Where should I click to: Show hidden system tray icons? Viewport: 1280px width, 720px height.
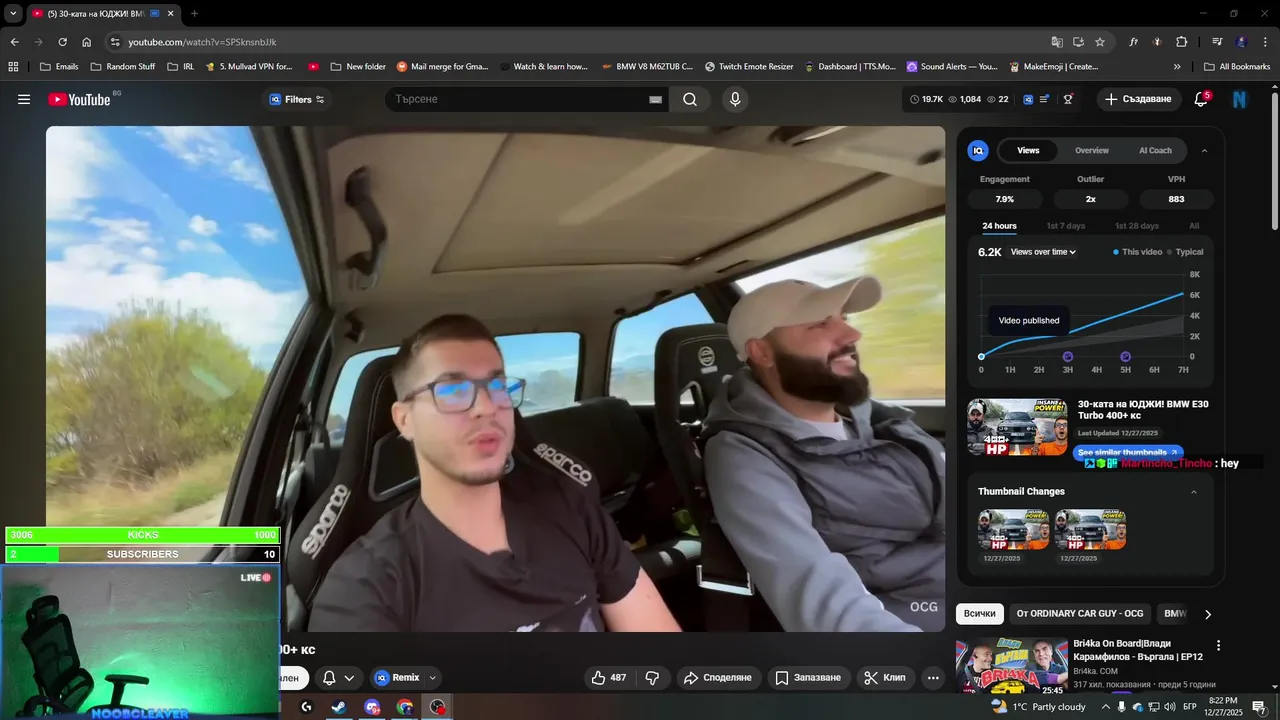pyautogui.click(x=1106, y=707)
